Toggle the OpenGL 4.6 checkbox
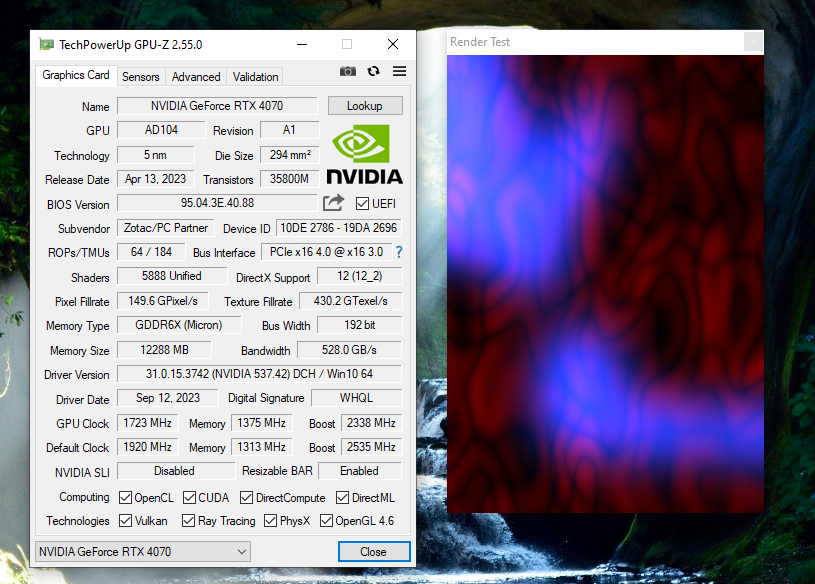The image size is (815, 584). pyautogui.click(x=326, y=521)
